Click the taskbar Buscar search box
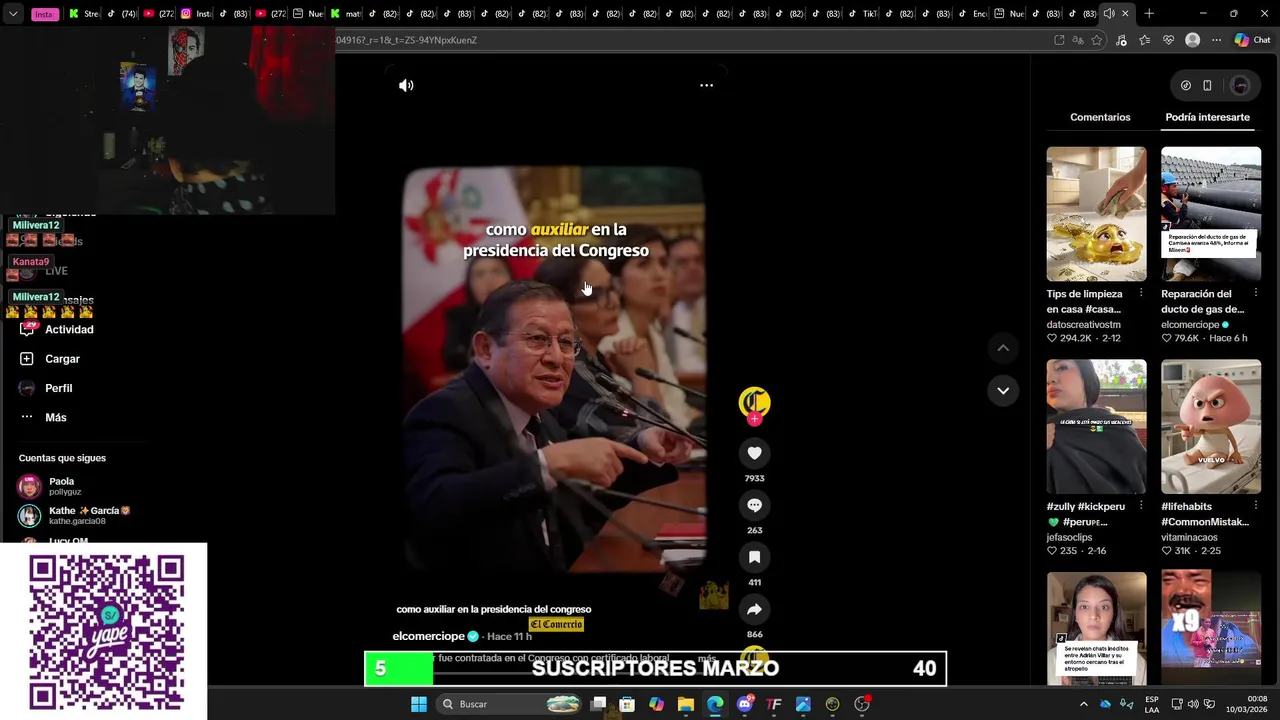1280x720 pixels. click(x=511, y=704)
